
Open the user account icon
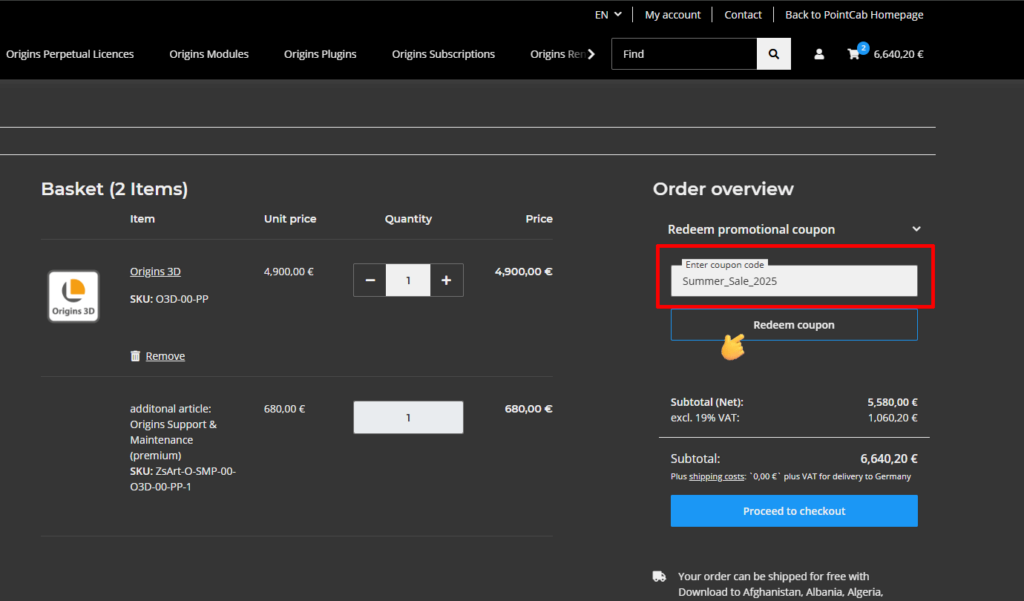[819, 54]
